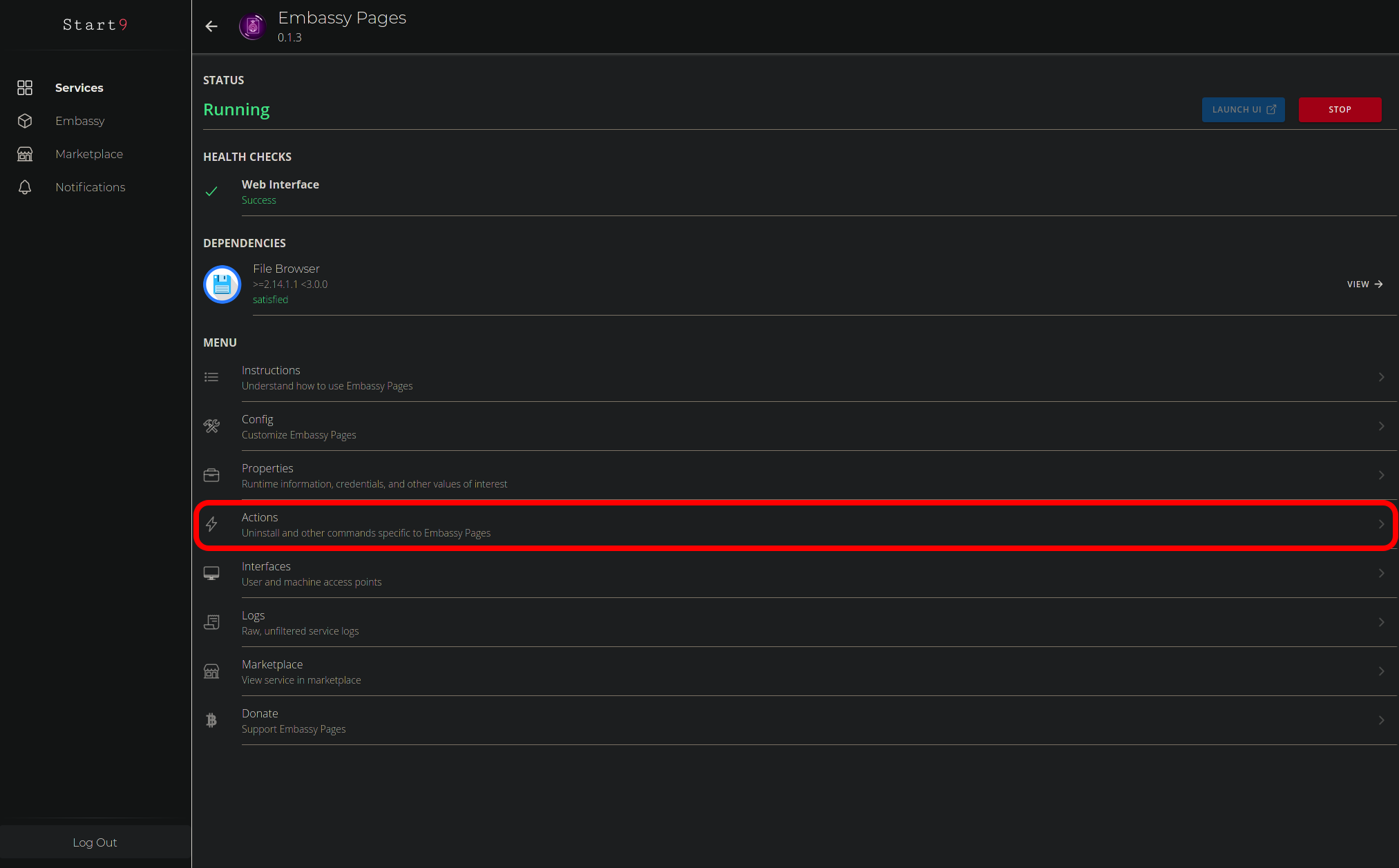Click the File Browser floppy disk icon
Image resolution: width=1399 pixels, height=868 pixels.
[x=222, y=284]
